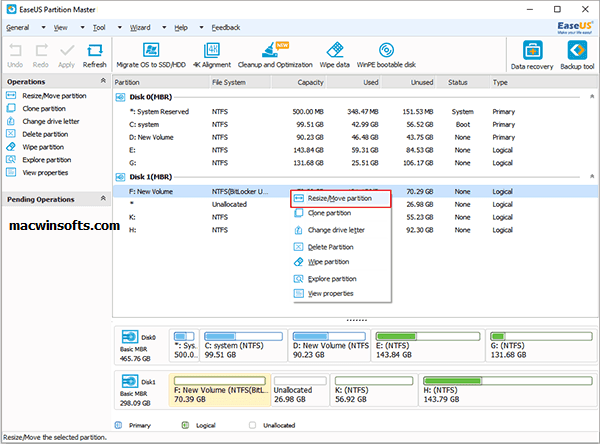
Task: Open the General menu dropdown
Action: point(18,27)
